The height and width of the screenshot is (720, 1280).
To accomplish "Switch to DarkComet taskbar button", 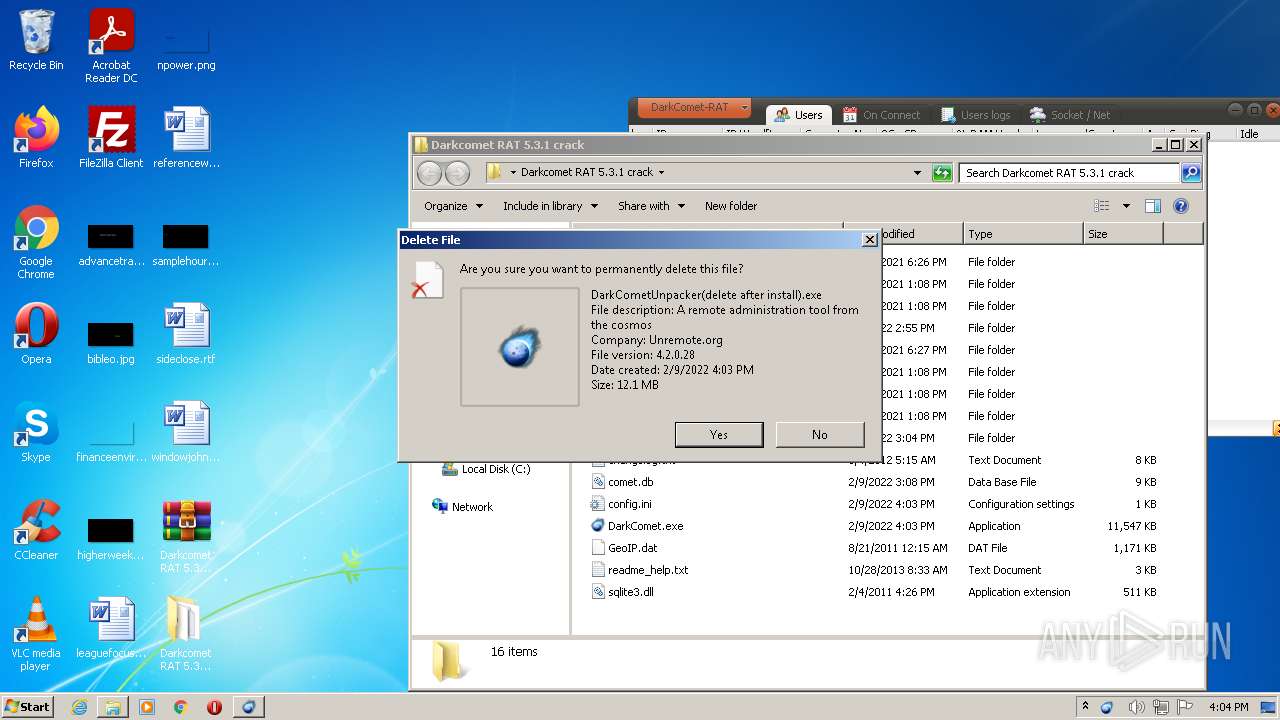I will tap(249, 707).
